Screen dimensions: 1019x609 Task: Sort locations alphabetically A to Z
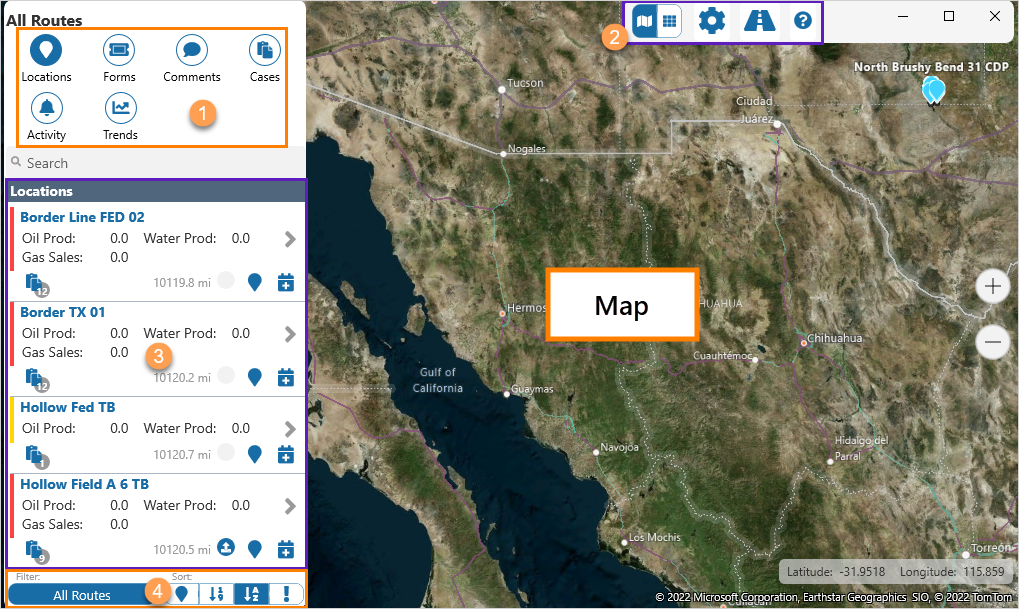pyautogui.click(x=251, y=594)
